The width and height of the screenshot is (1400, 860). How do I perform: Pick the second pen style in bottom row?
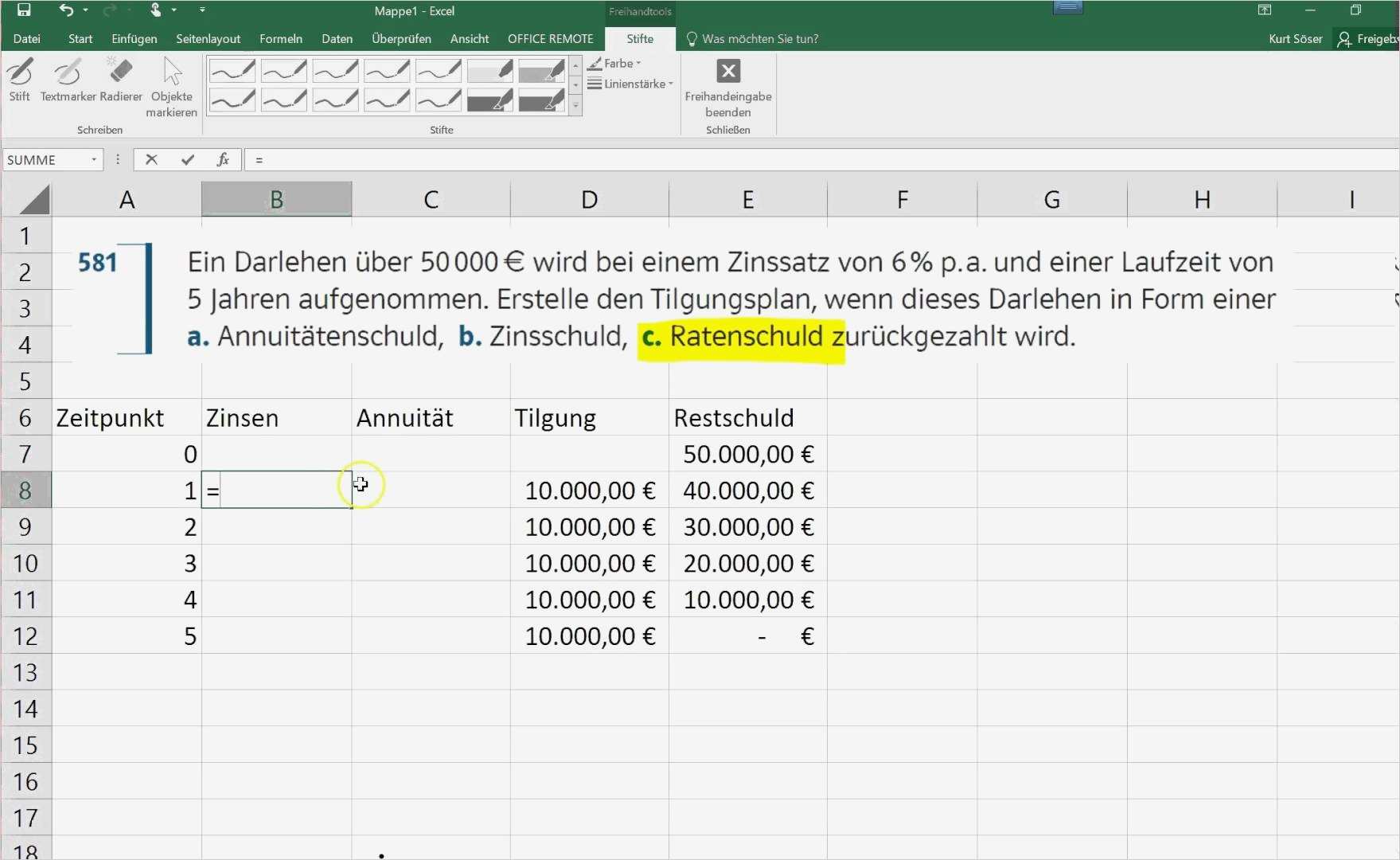(284, 100)
